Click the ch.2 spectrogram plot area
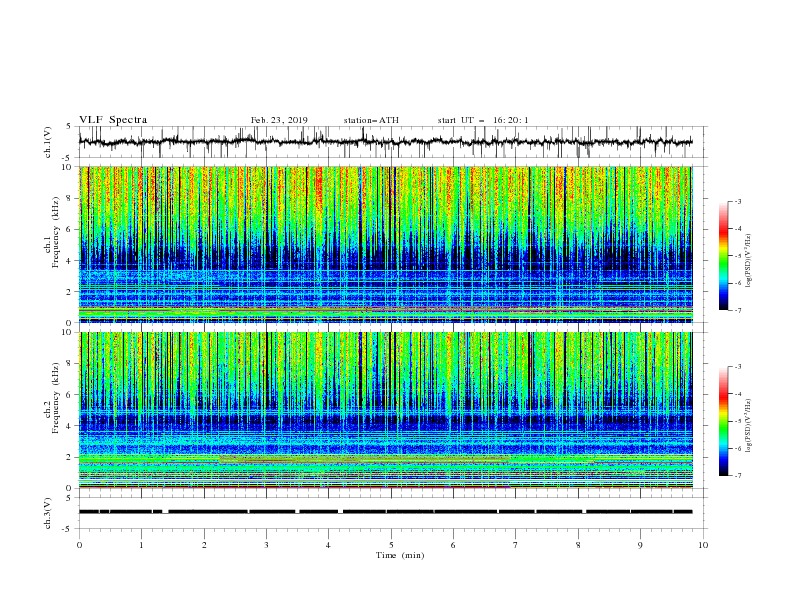The height and width of the screenshot is (612, 792). coord(386,410)
